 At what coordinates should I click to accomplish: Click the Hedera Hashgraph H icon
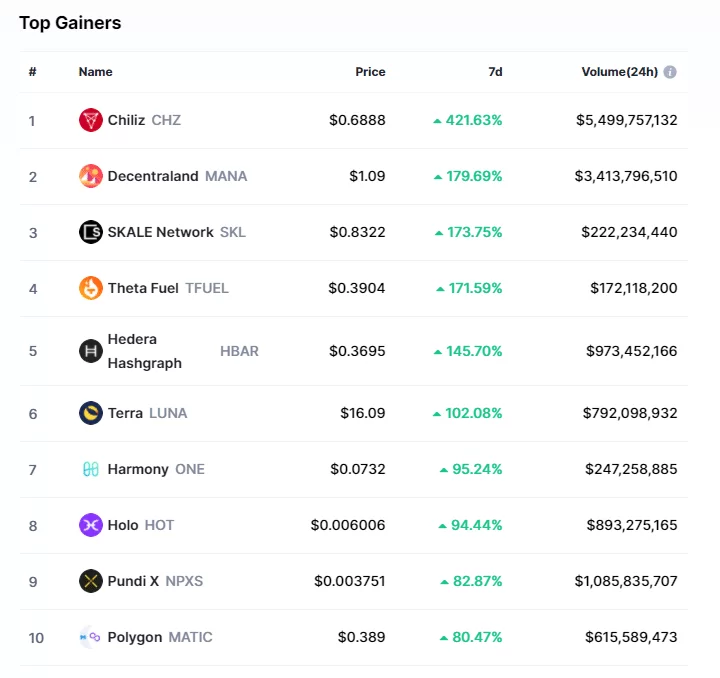pos(91,351)
